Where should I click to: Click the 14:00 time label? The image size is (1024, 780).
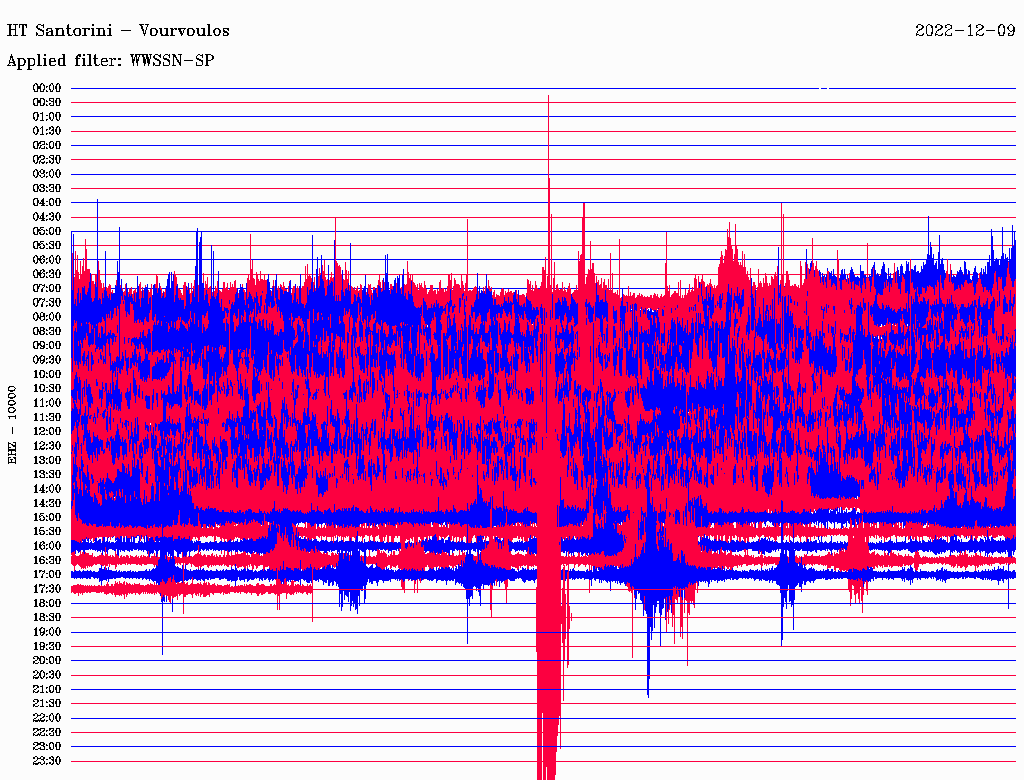click(47, 489)
